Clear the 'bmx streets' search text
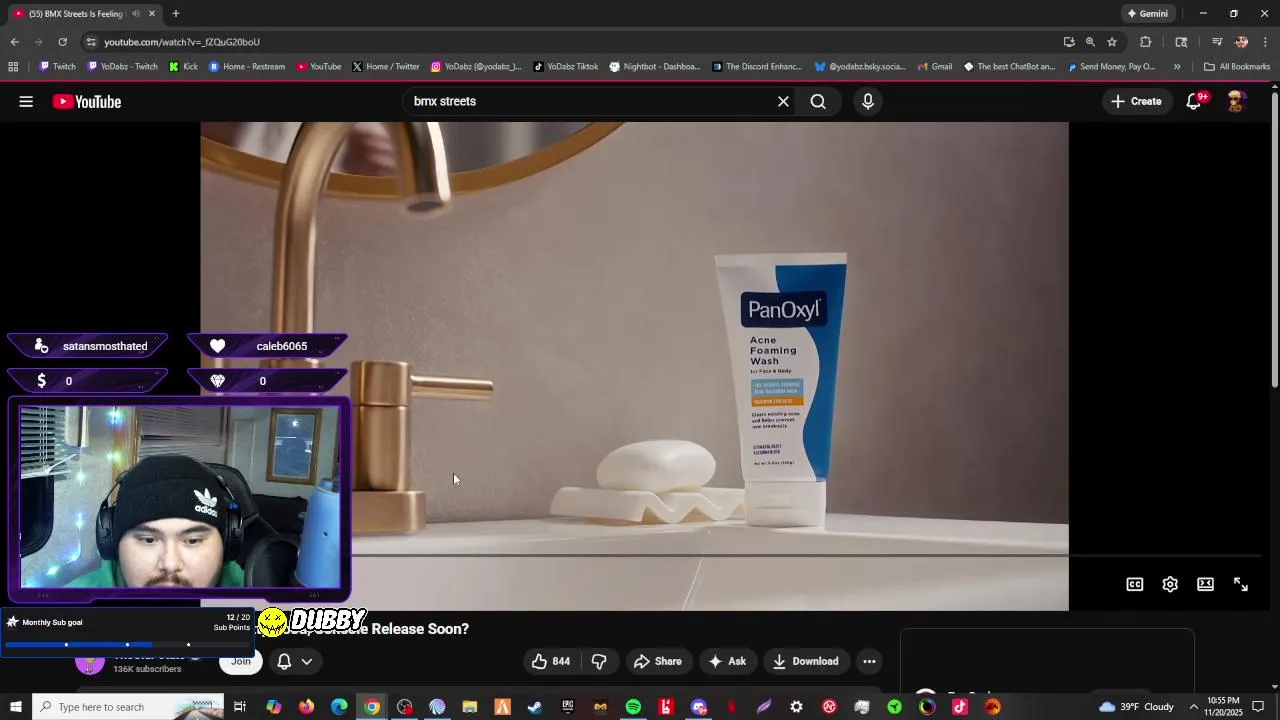1280x720 pixels. 783,101
